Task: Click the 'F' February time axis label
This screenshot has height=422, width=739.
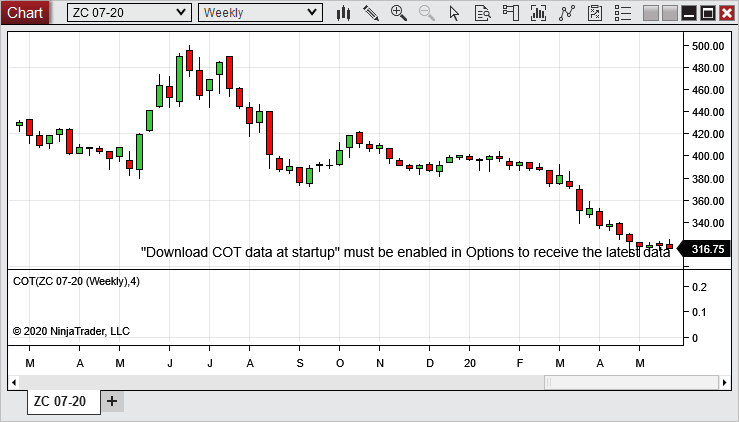Action: 519,364
